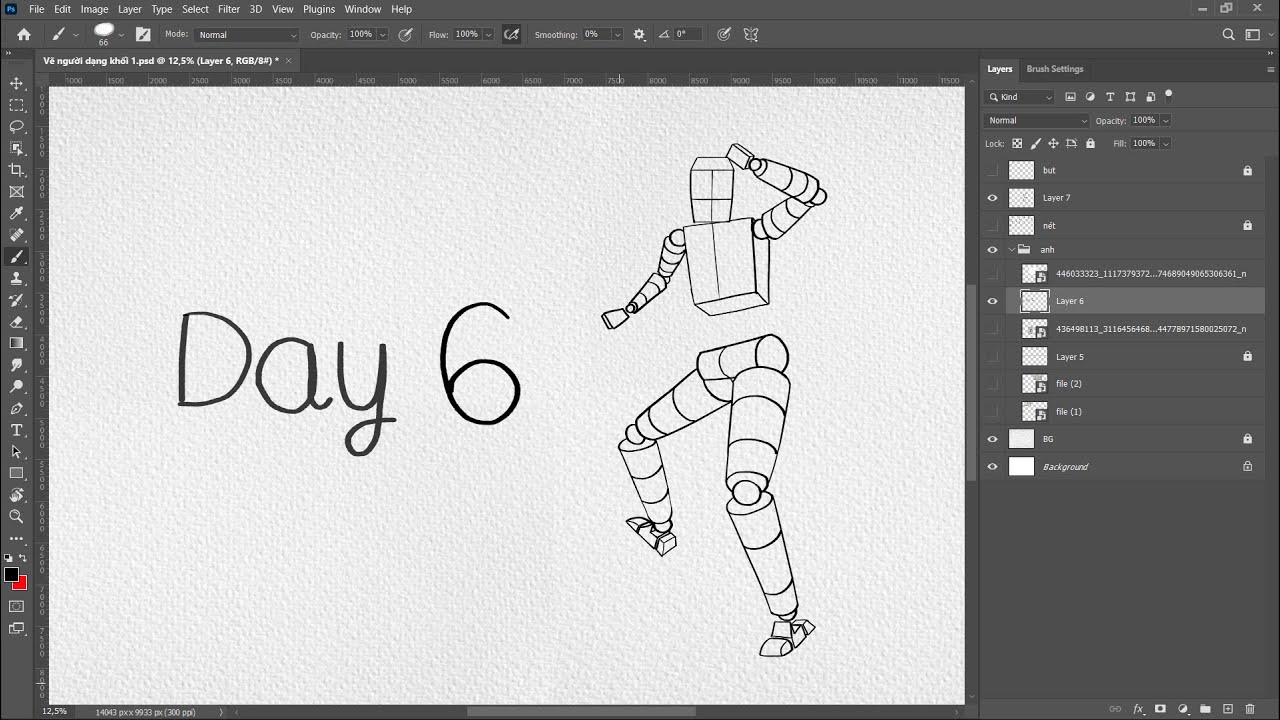Select the Crop tool
The height and width of the screenshot is (720, 1280).
(x=16, y=170)
